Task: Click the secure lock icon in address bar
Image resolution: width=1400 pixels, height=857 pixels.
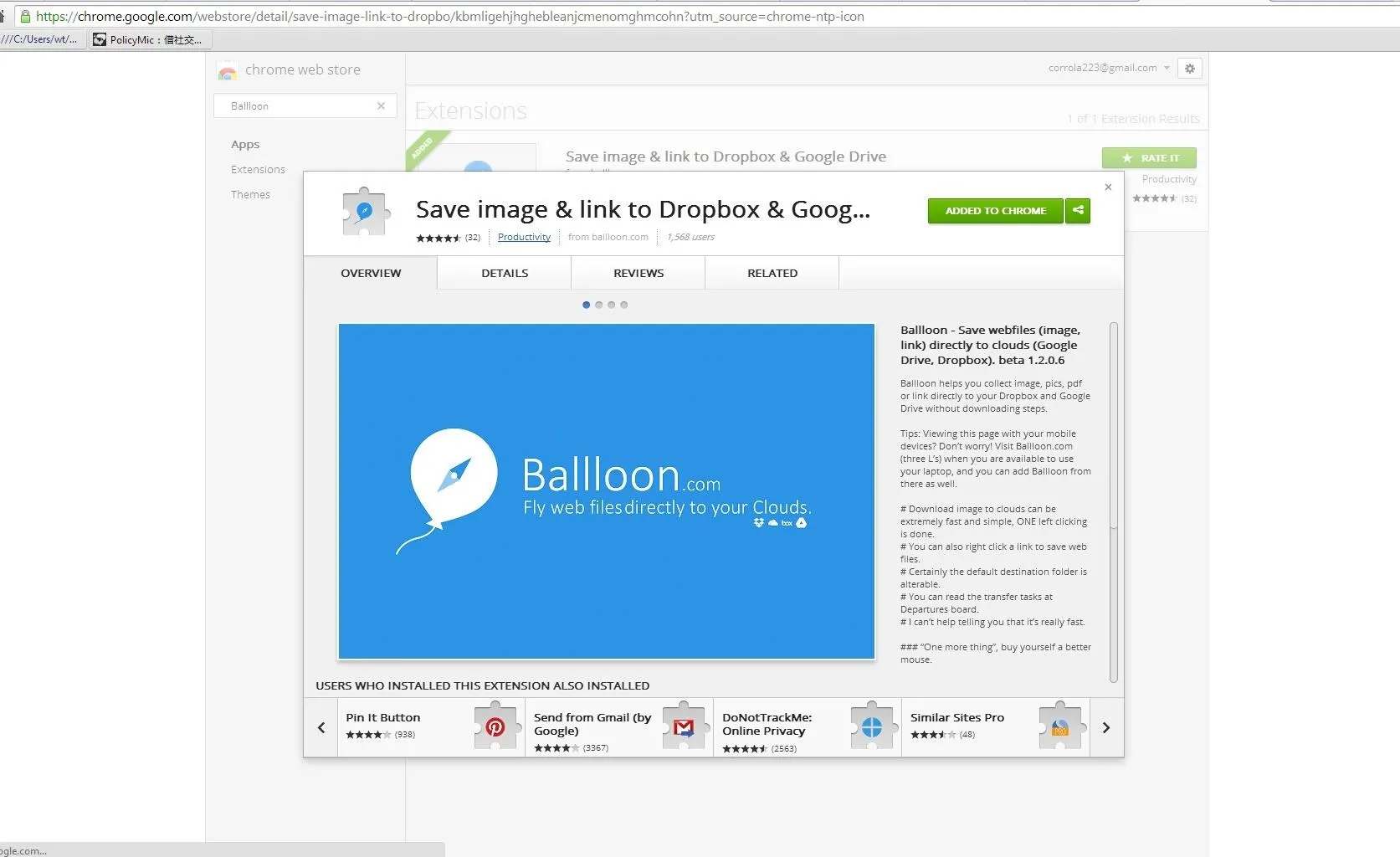Action: (25, 16)
